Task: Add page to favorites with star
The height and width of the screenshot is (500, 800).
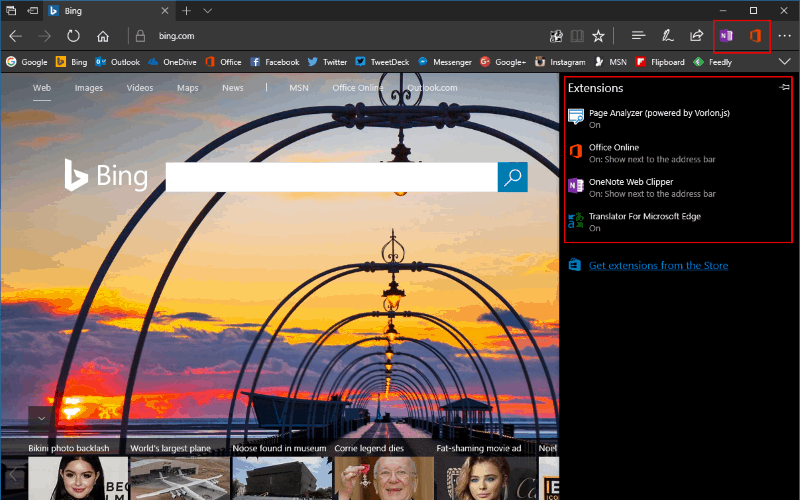Action: (598, 36)
